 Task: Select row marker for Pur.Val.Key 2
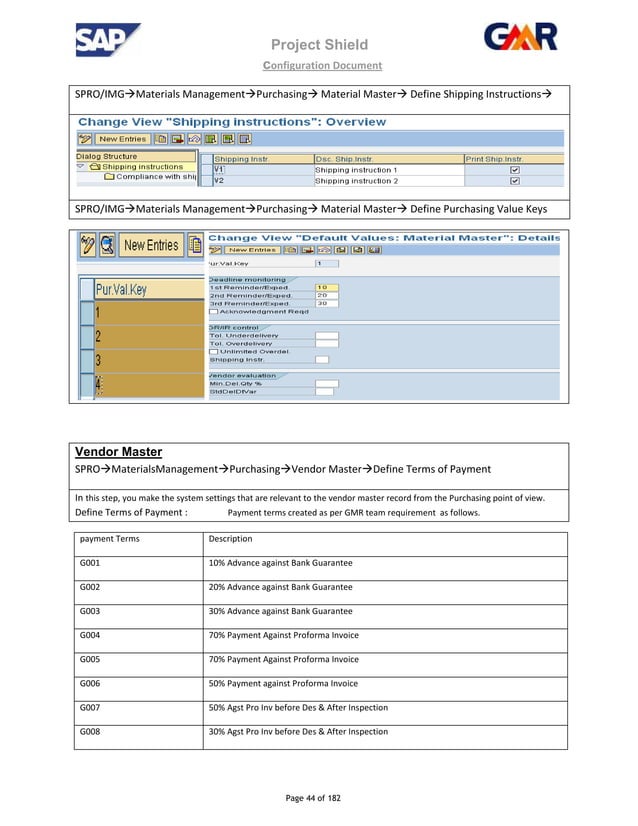point(87,337)
